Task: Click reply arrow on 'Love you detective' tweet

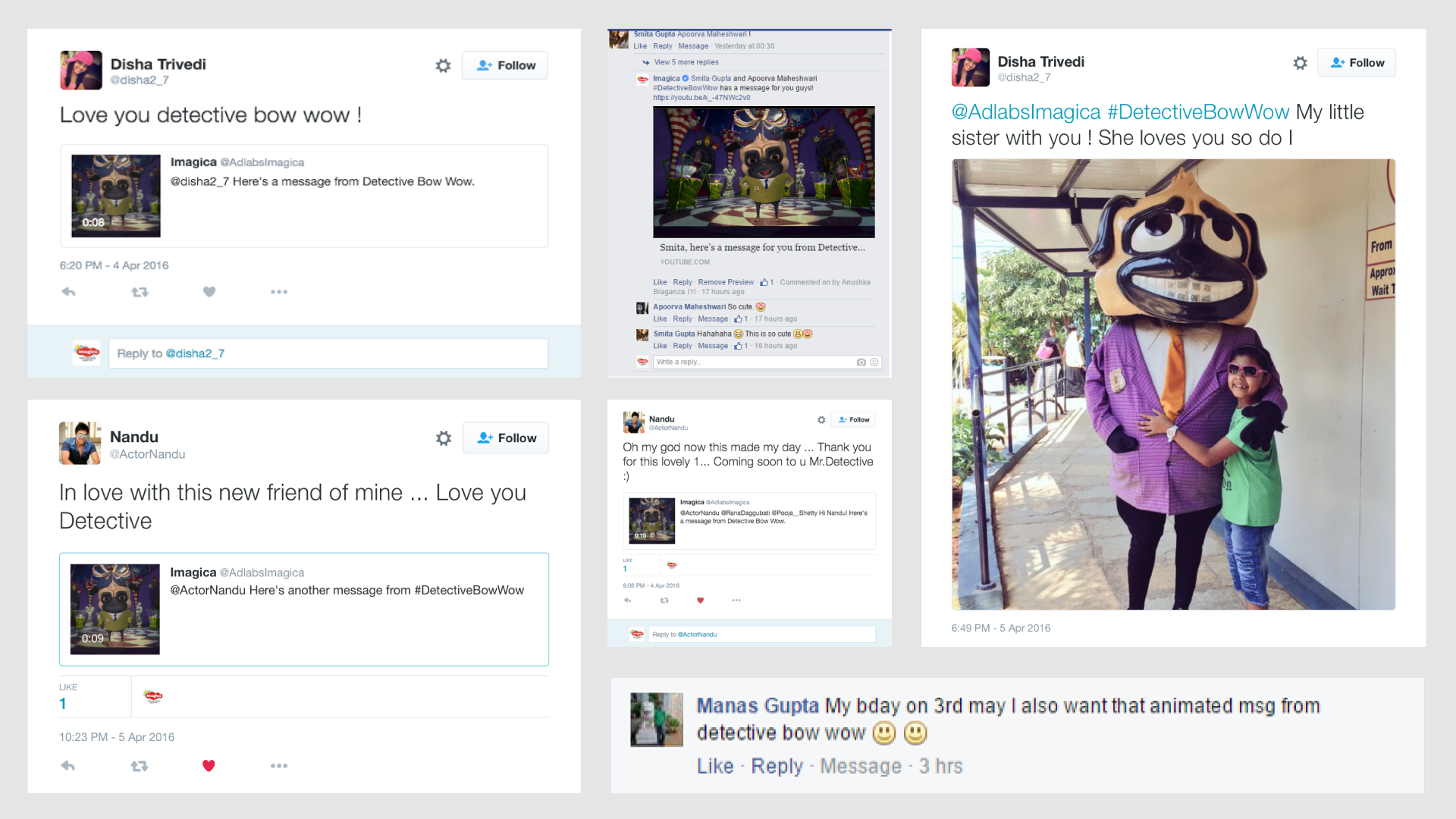Action: tap(68, 292)
